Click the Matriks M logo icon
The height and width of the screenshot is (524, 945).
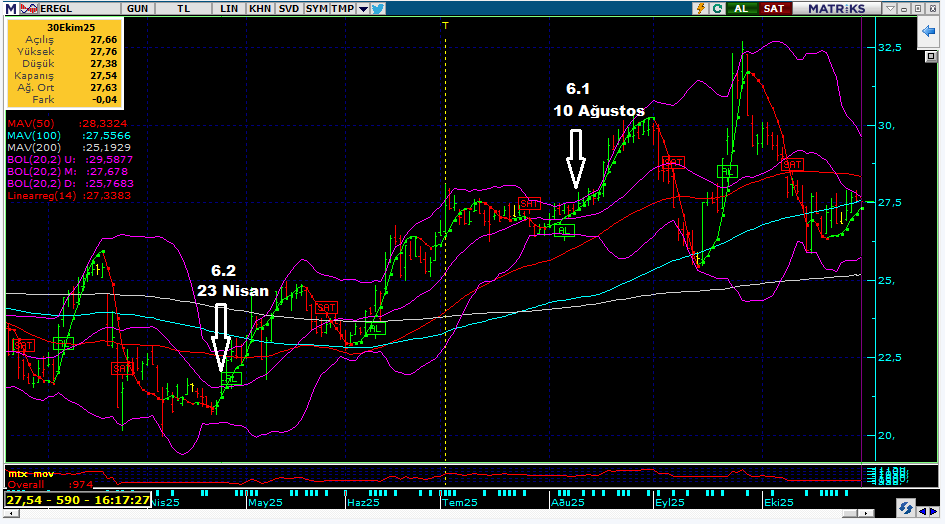click(x=9, y=8)
